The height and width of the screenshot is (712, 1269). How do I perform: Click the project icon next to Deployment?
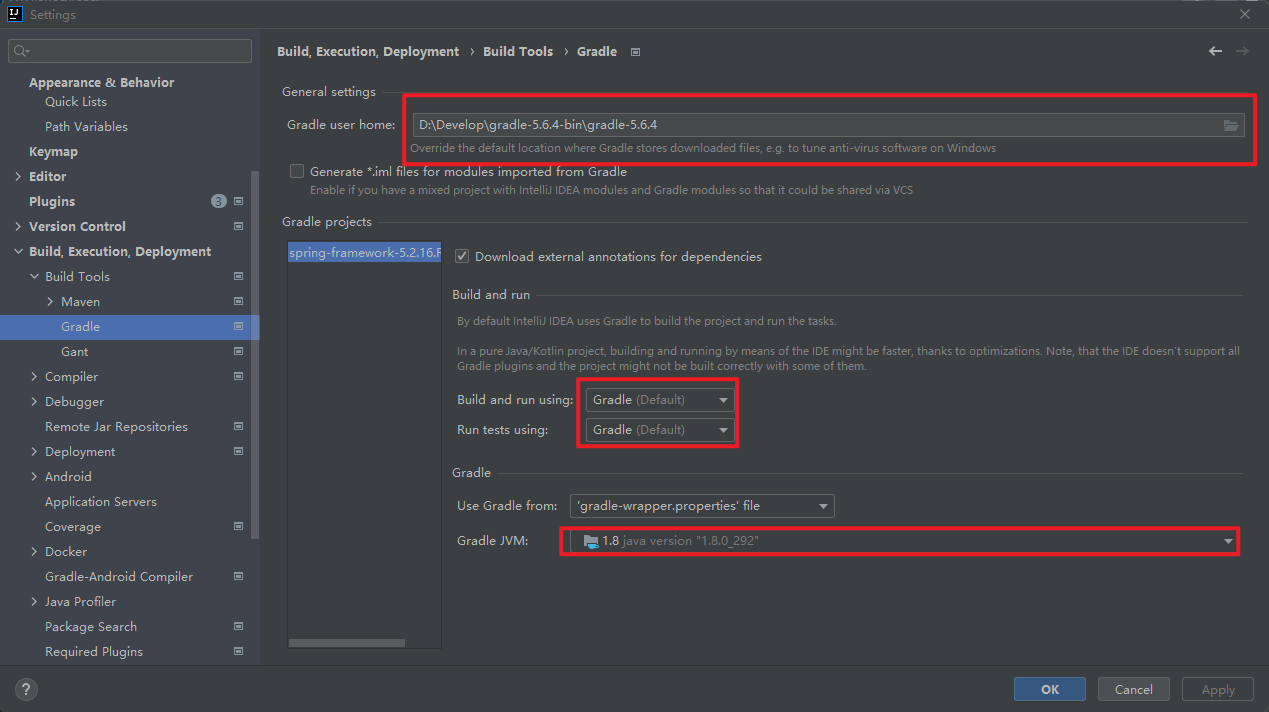pyautogui.click(x=238, y=451)
